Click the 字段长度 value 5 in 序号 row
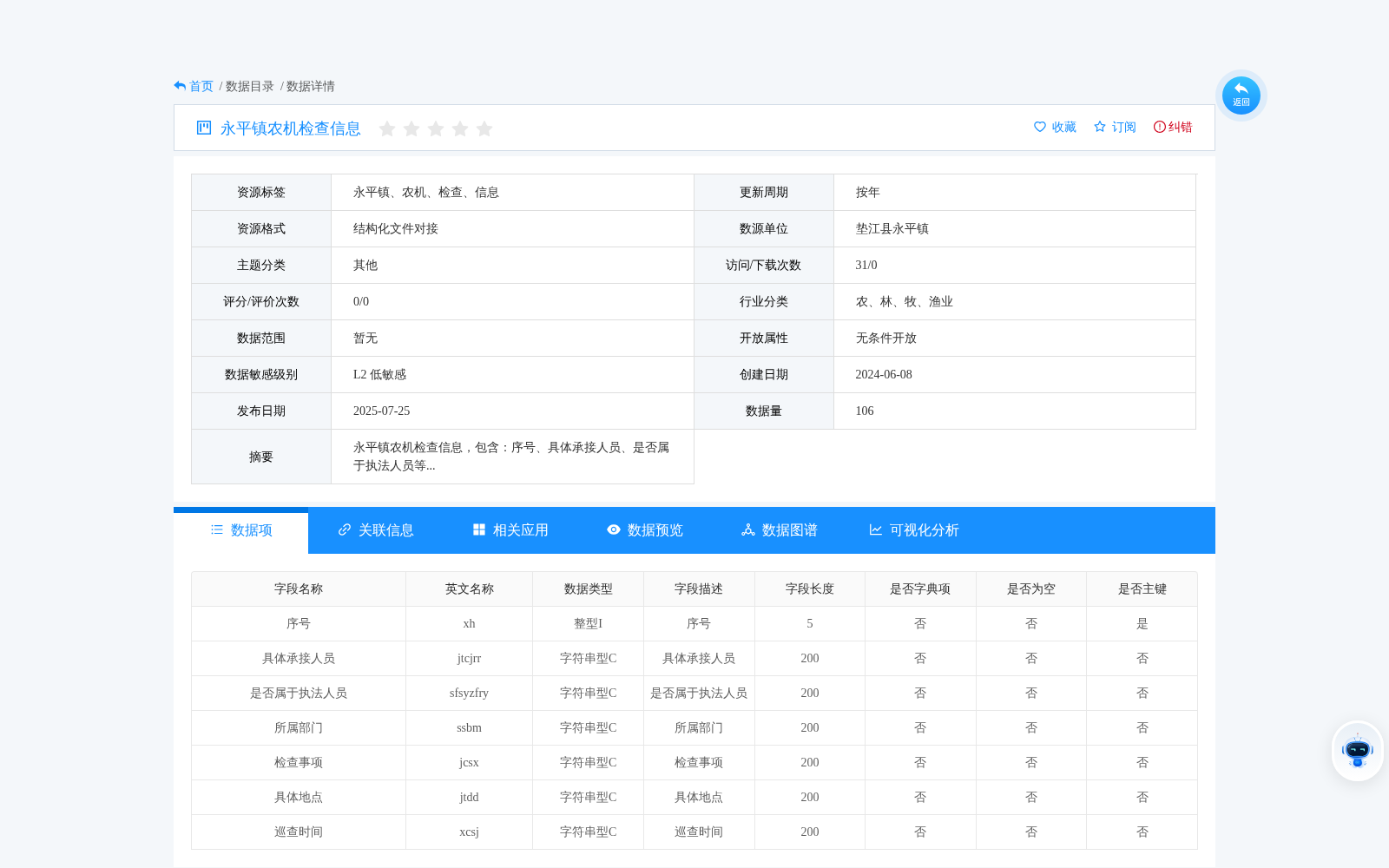 [810, 624]
